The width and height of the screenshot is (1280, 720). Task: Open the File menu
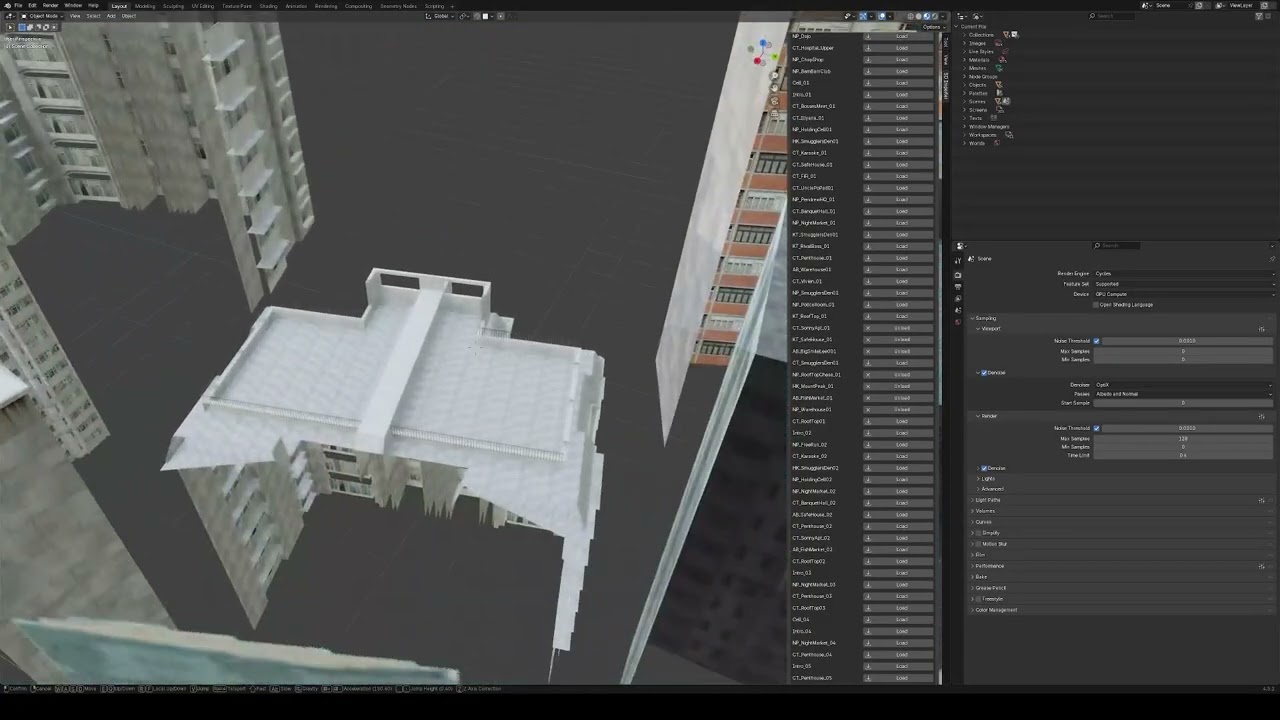click(18, 5)
